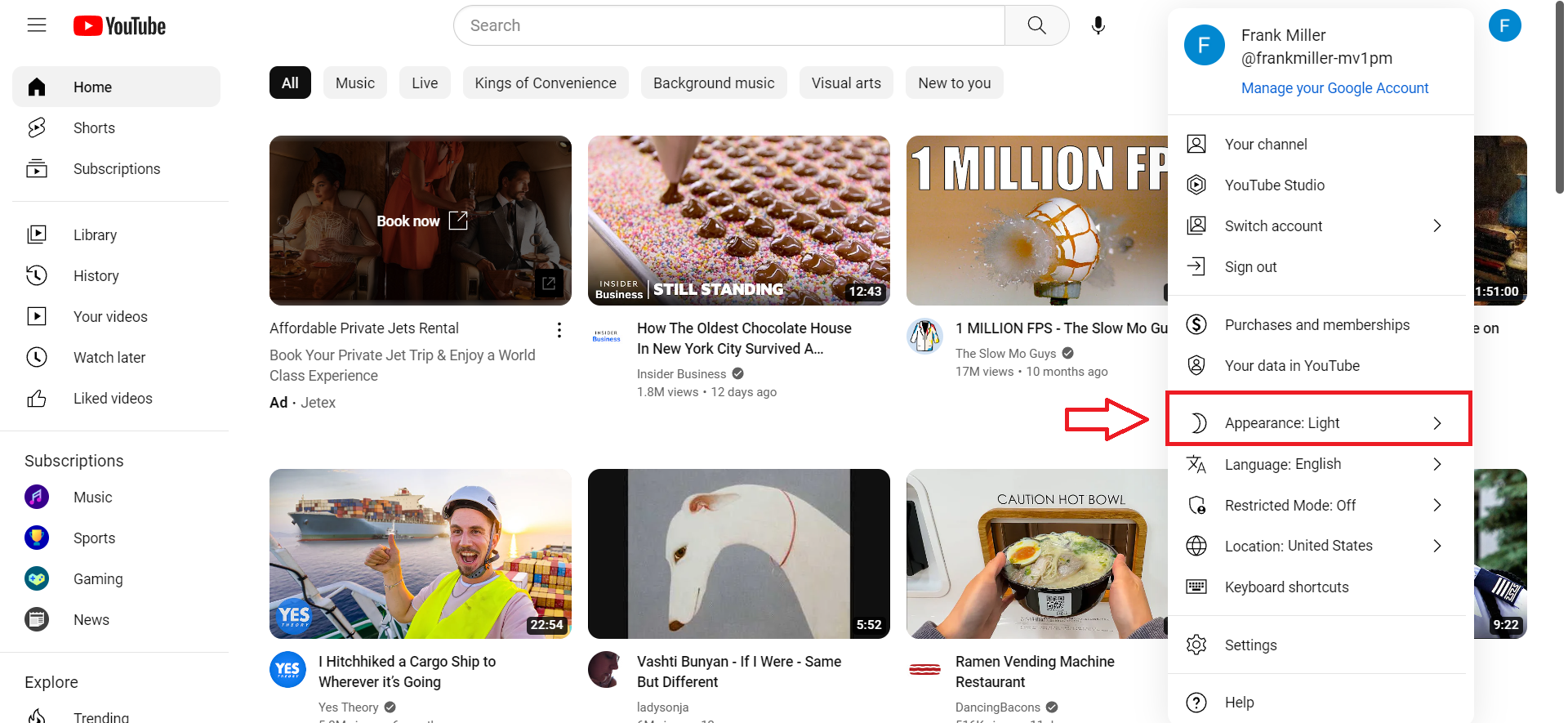Click the ladysonja channel name
This screenshot has height=723, width=1568.
pyautogui.click(x=662, y=707)
